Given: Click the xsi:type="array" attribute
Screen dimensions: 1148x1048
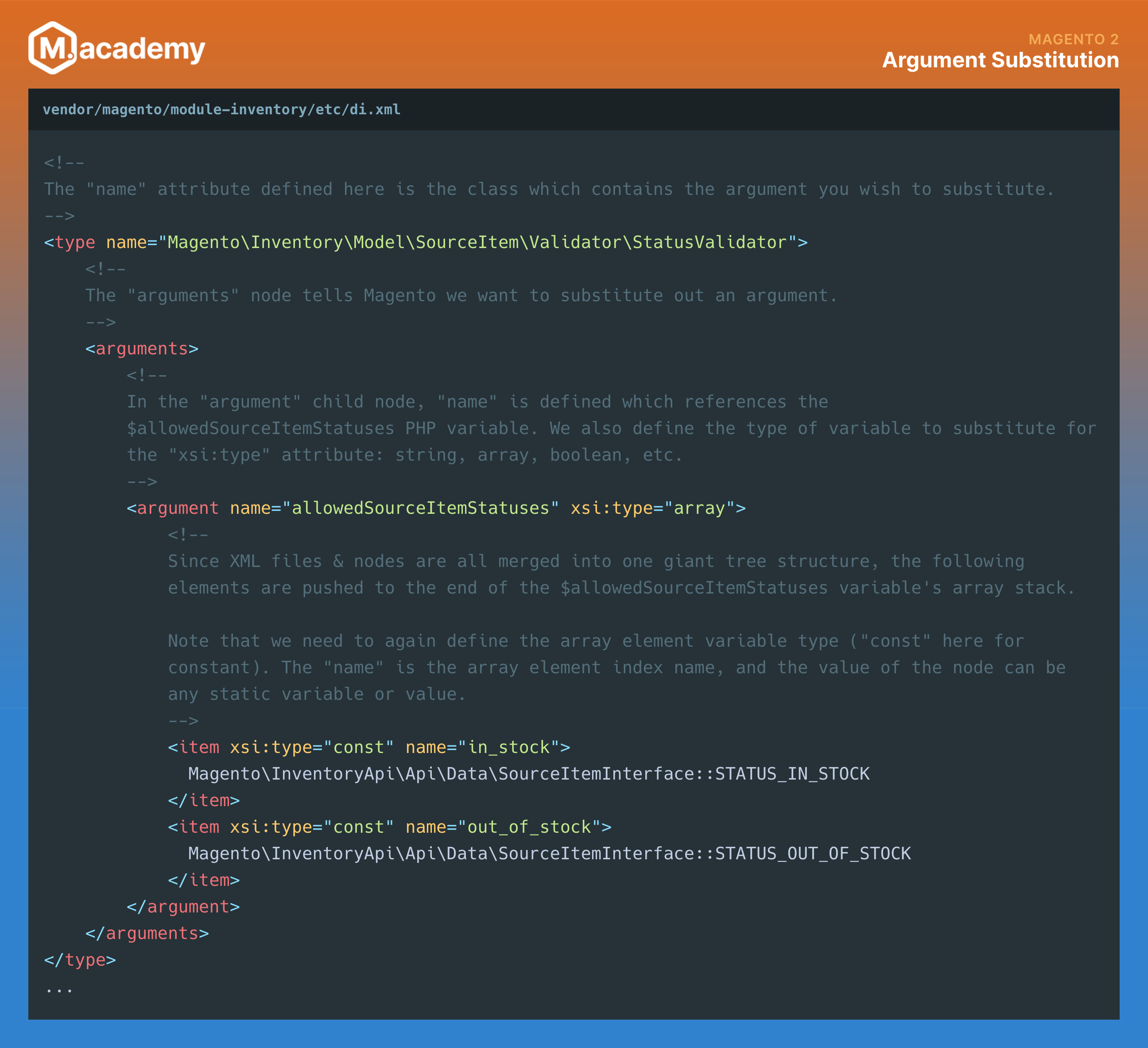Looking at the screenshot, I should click(652, 508).
